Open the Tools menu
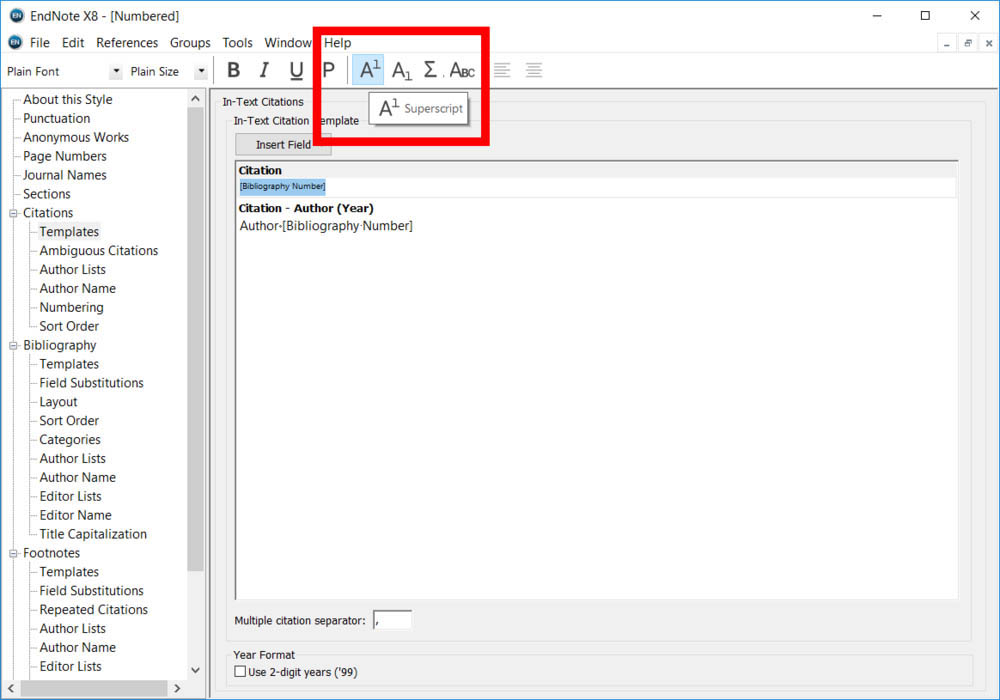1000x700 pixels. pos(237,43)
